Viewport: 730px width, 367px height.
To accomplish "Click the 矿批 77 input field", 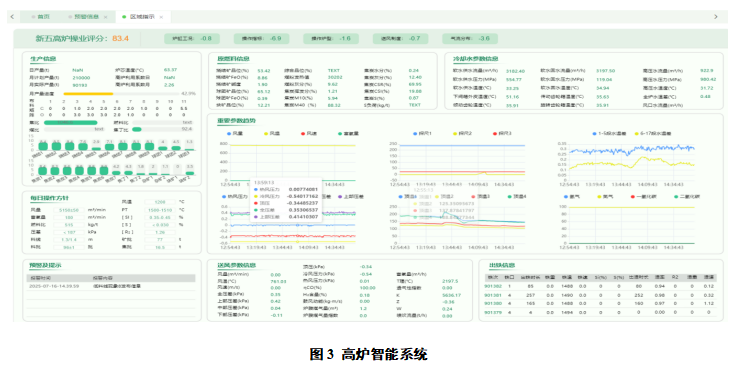I will point(160,240).
